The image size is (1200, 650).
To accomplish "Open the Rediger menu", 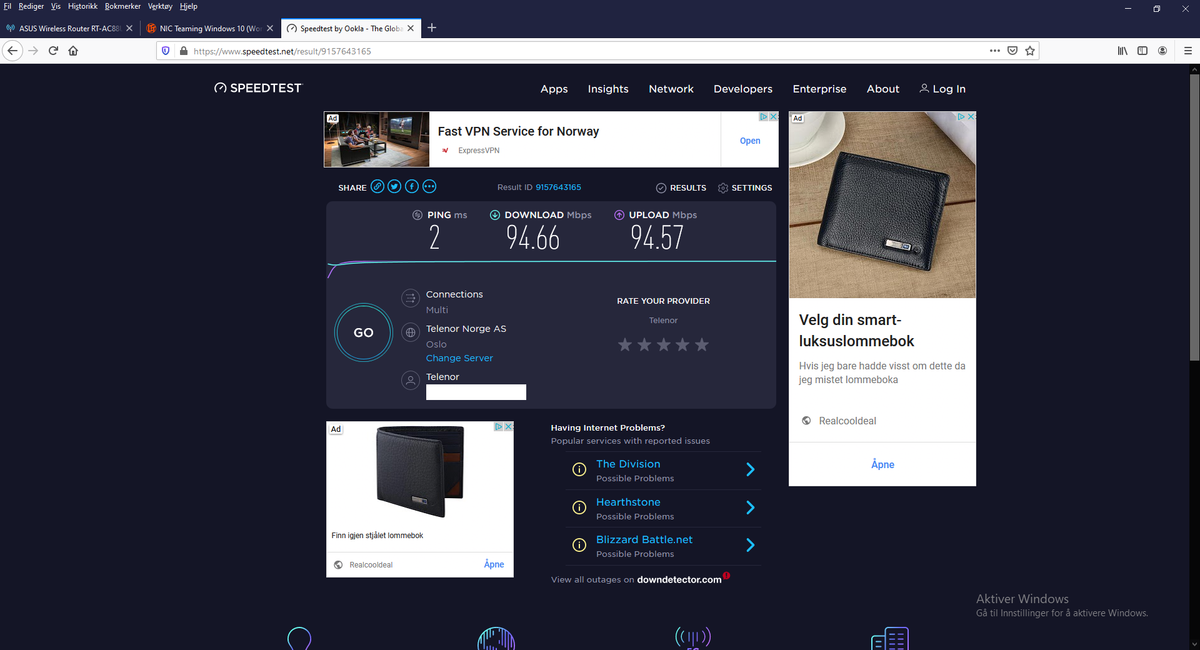I will click(x=30, y=6).
